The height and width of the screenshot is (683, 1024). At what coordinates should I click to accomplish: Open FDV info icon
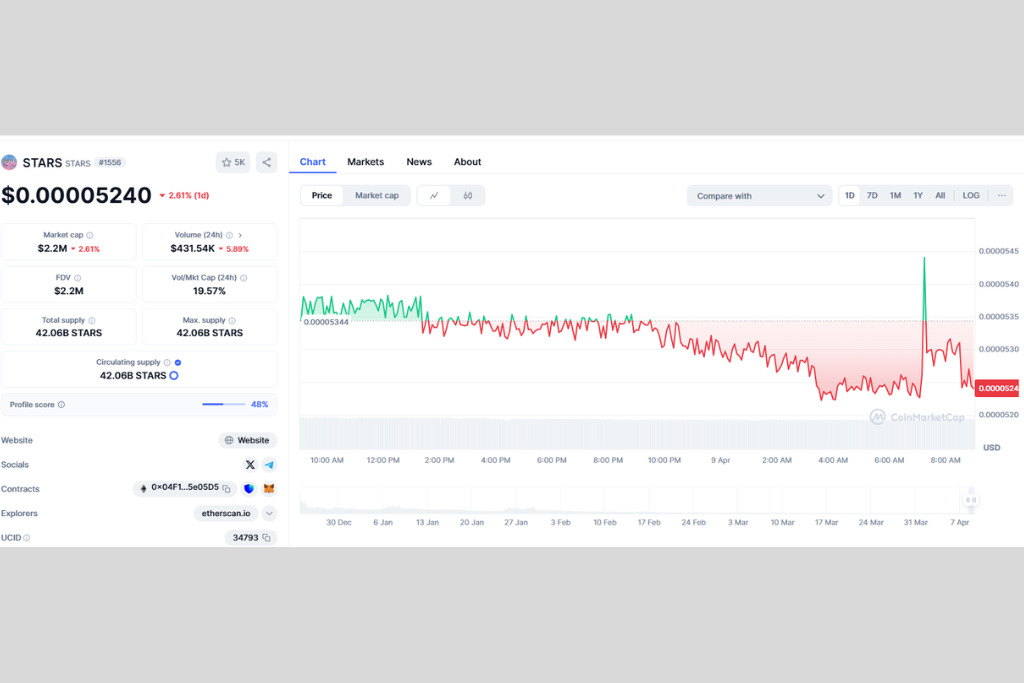tap(78, 278)
